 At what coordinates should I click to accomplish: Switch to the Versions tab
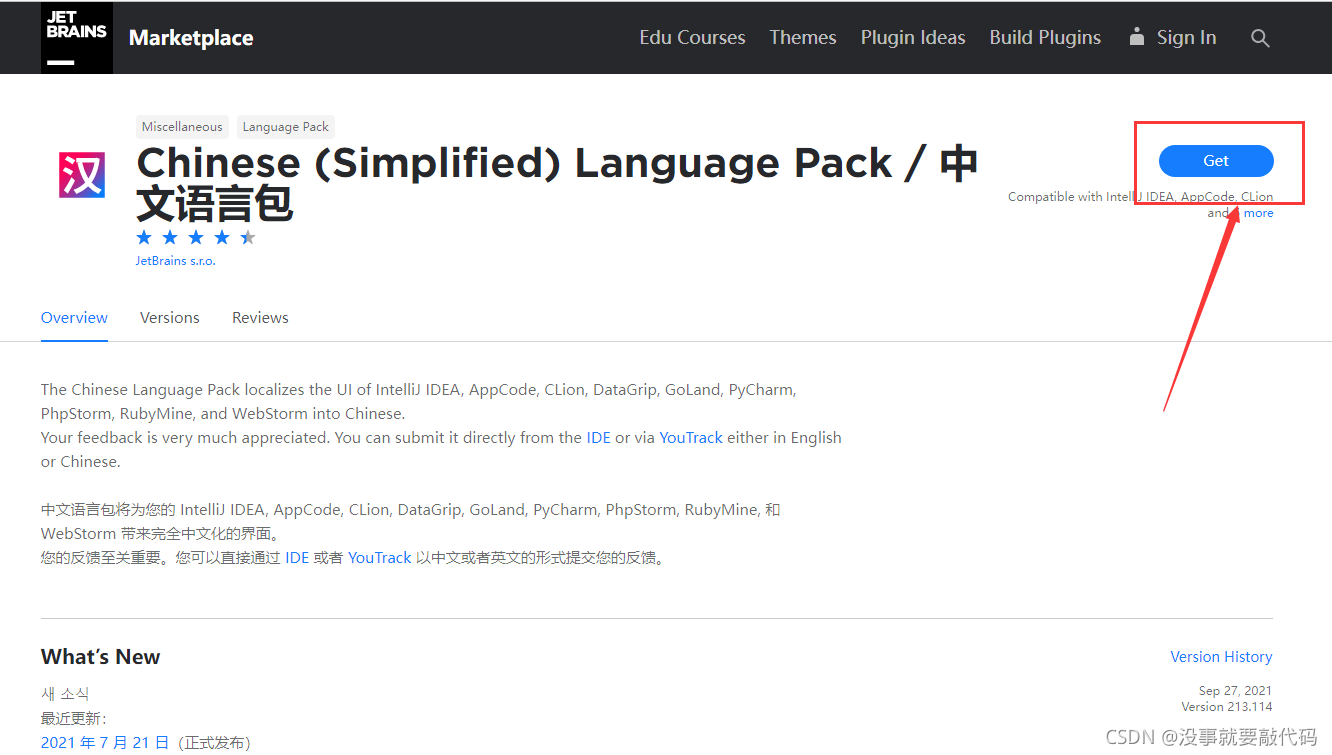pyautogui.click(x=170, y=318)
